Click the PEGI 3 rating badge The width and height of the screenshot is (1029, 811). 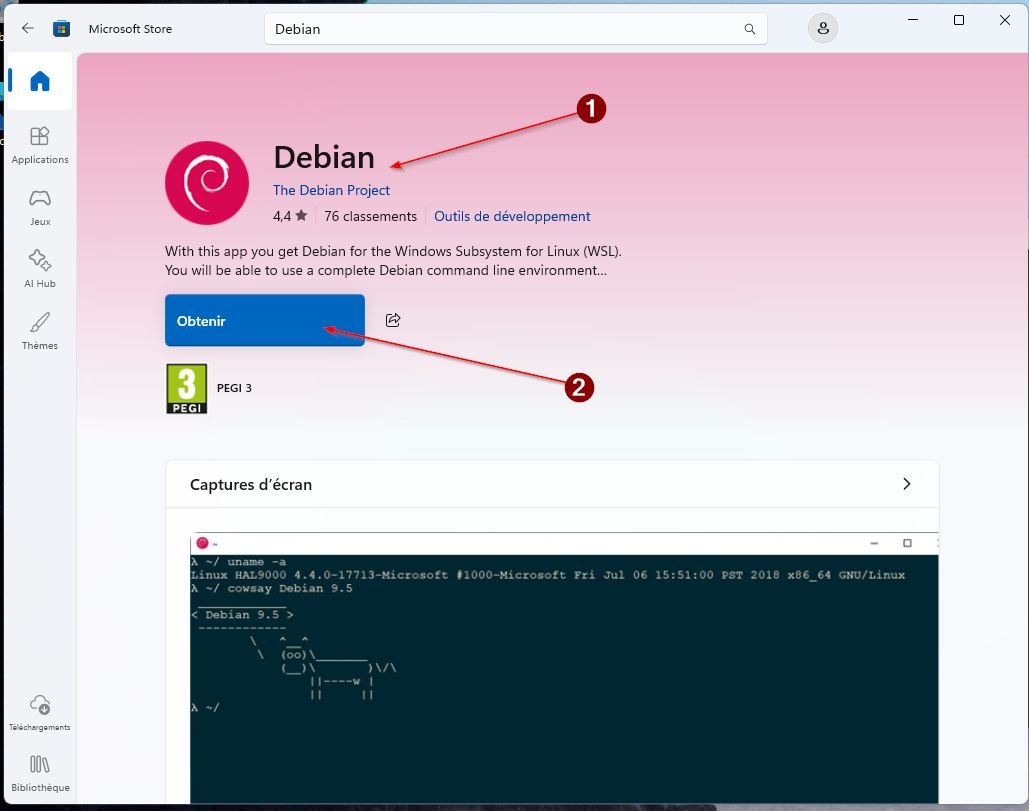(186, 388)
